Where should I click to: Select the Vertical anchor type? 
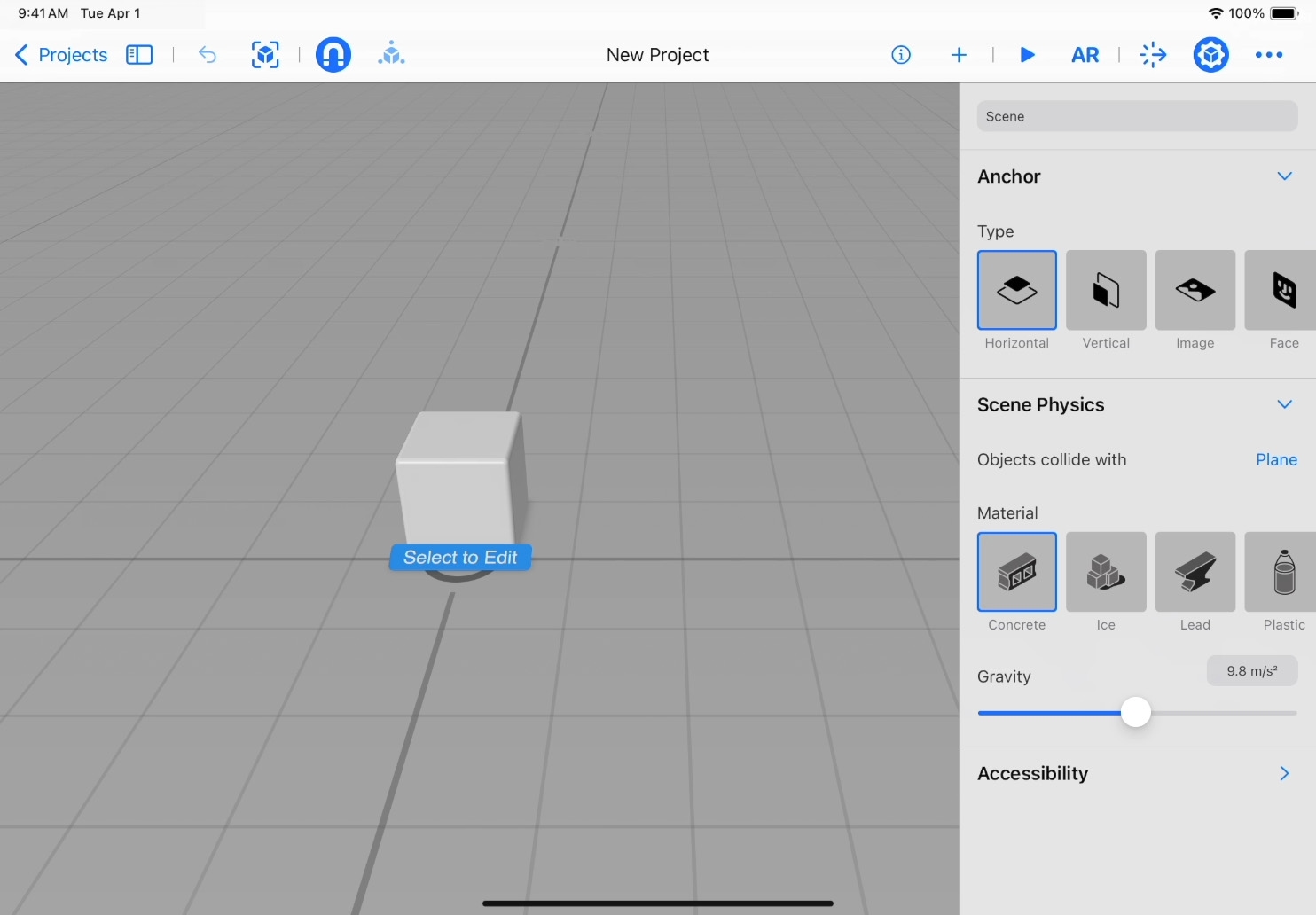click(x=1106, y=291)
